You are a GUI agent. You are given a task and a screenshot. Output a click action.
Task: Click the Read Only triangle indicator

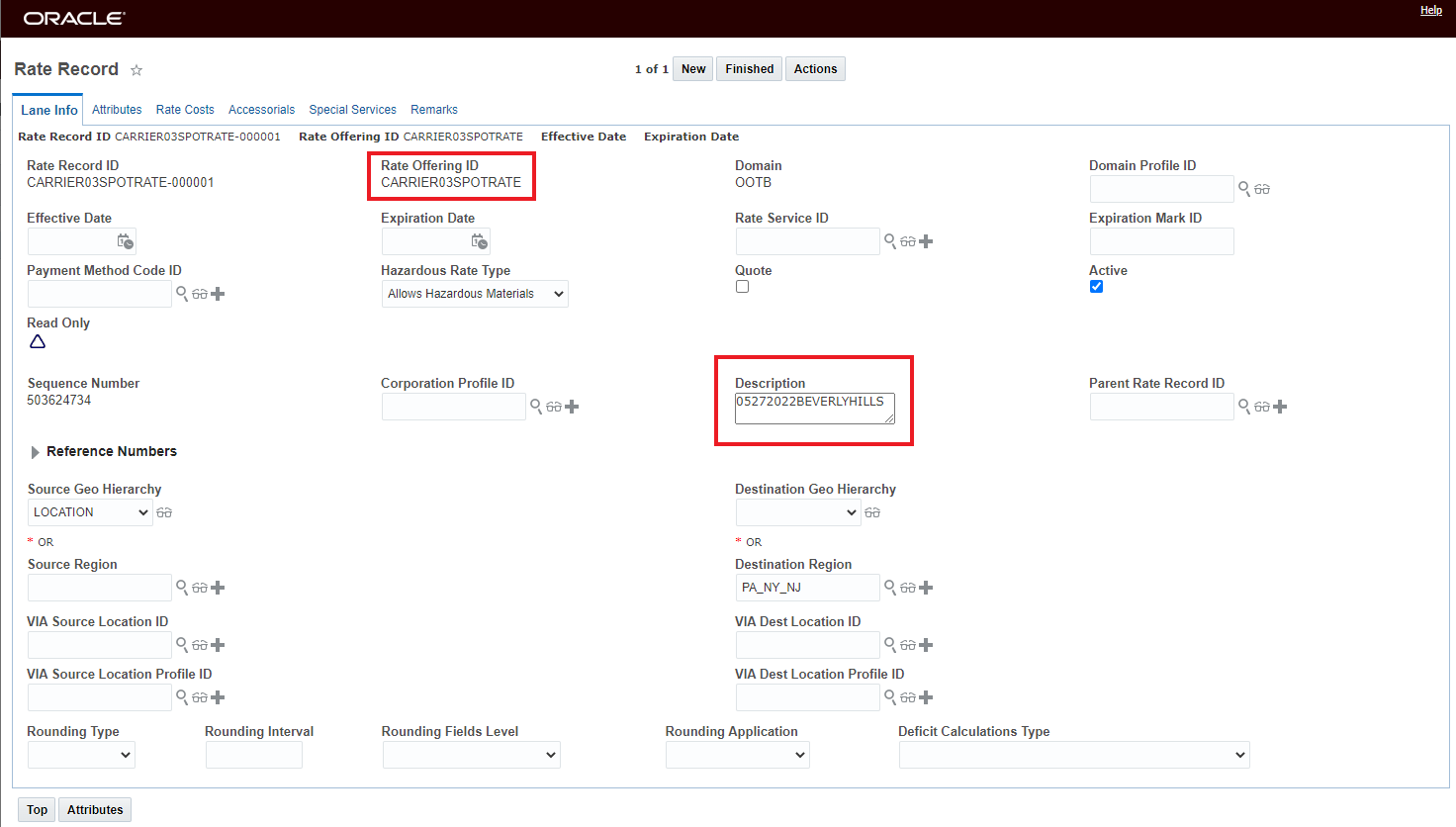pos(38,341)
